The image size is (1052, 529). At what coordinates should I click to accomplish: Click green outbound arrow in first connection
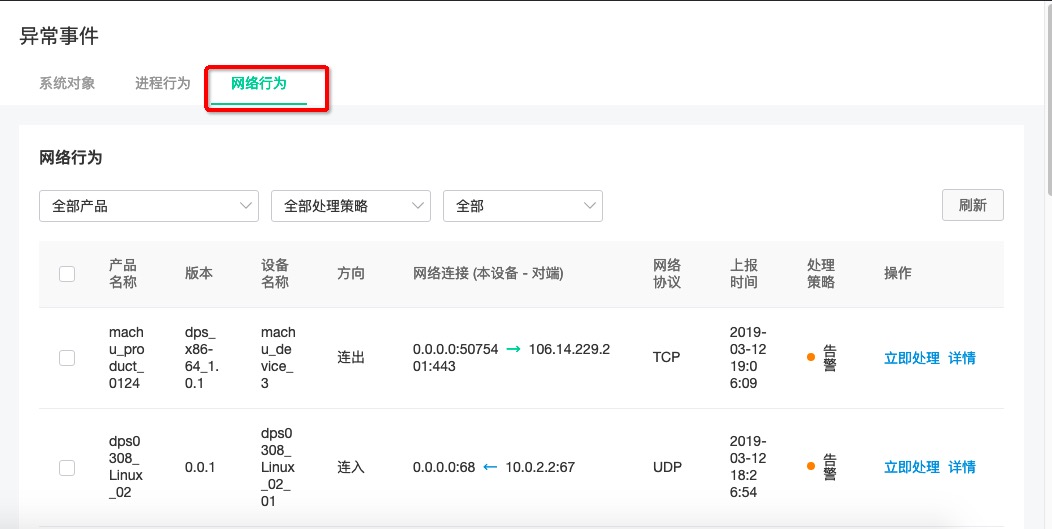coord(513,349)
